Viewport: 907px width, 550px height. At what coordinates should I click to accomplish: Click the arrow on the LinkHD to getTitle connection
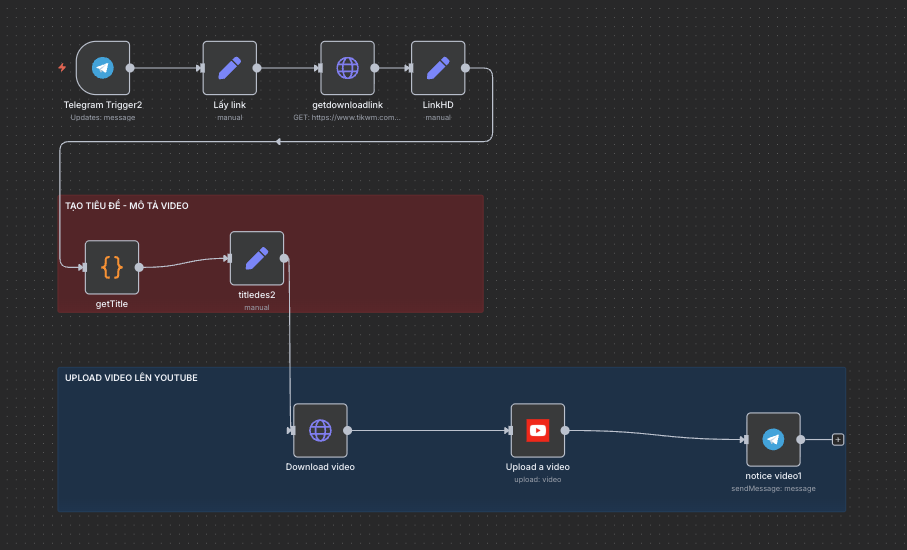click(x=278, y=142)
